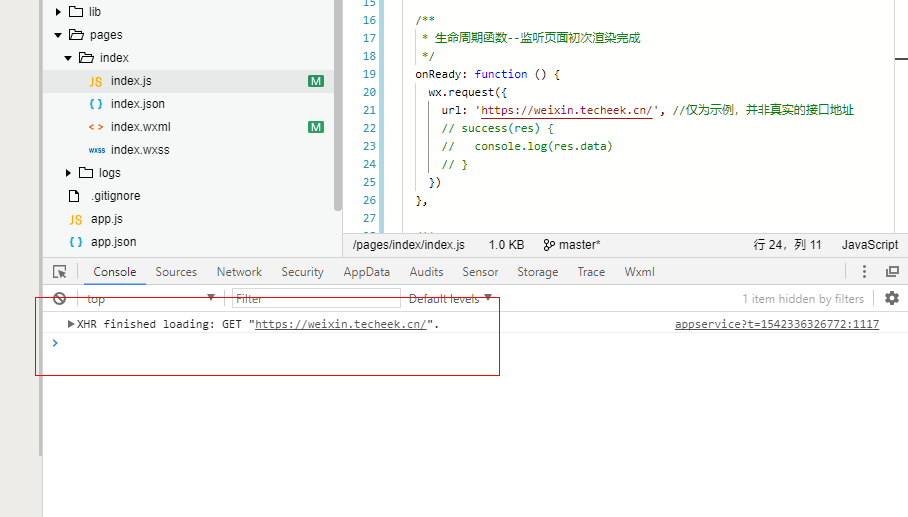Clear the console with the ban icon

point(60,298)
